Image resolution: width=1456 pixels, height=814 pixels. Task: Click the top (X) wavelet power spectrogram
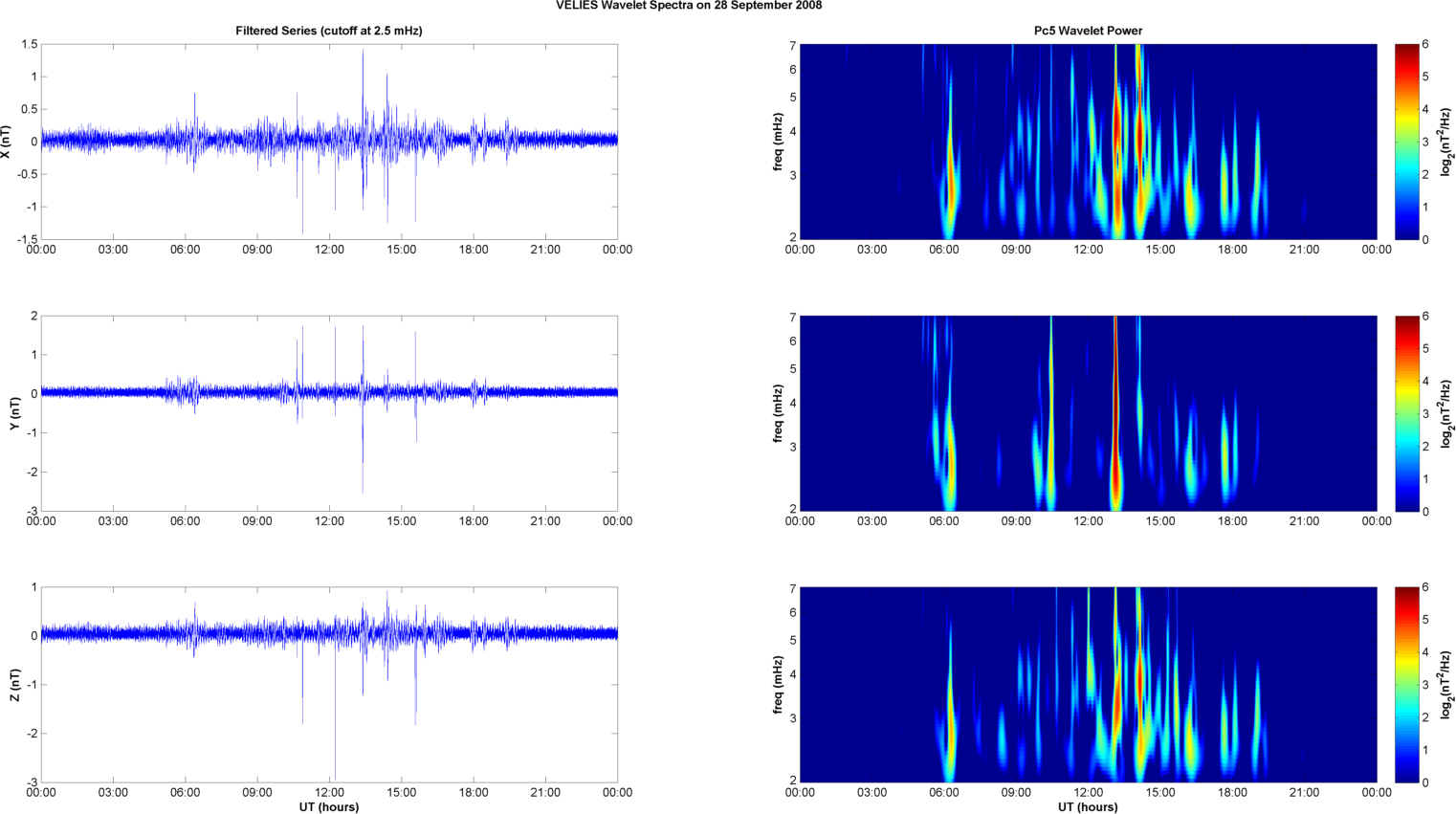pyautogui.click(x=1088, y=142)
